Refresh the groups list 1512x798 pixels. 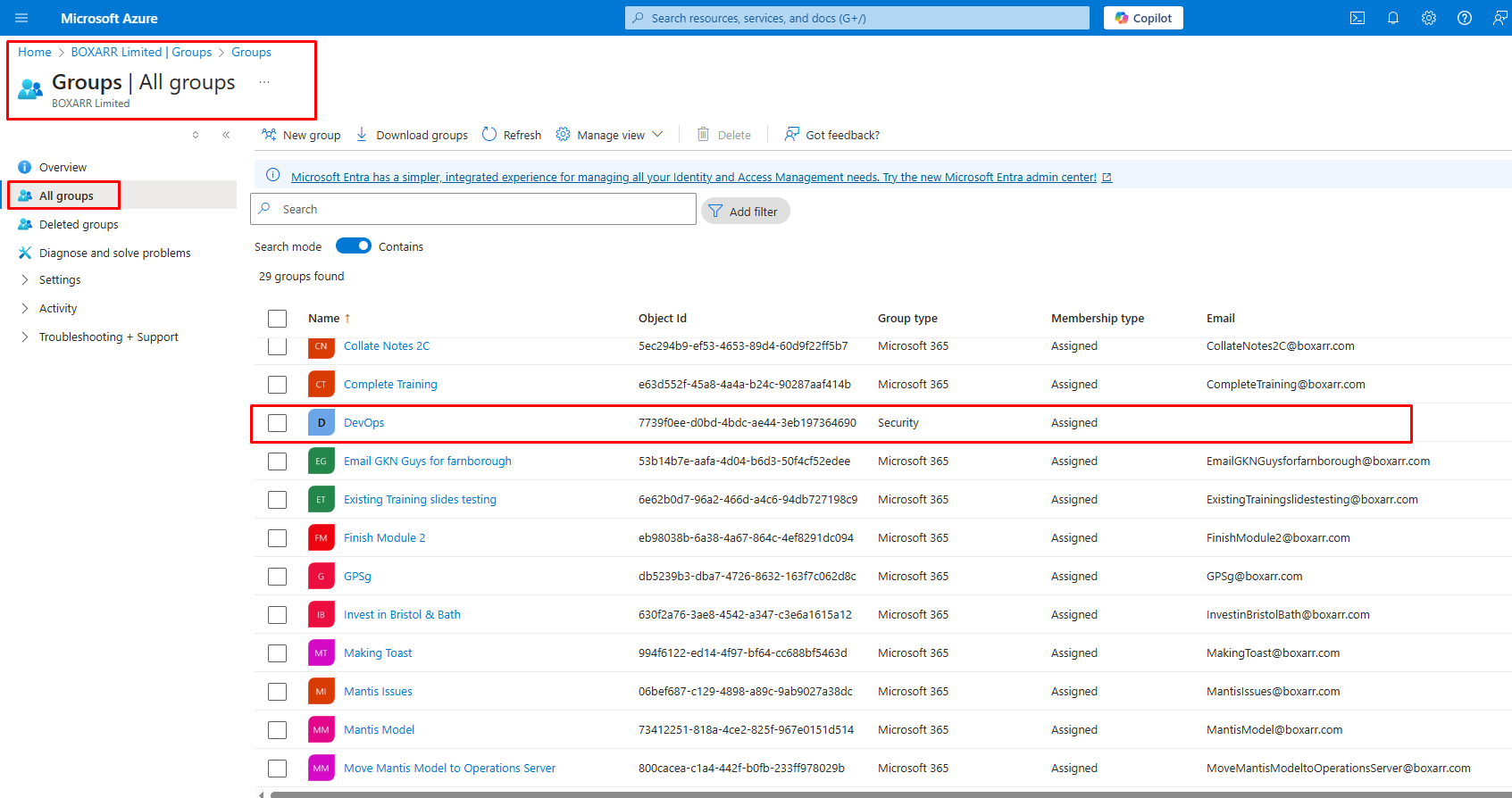point(512,135)
